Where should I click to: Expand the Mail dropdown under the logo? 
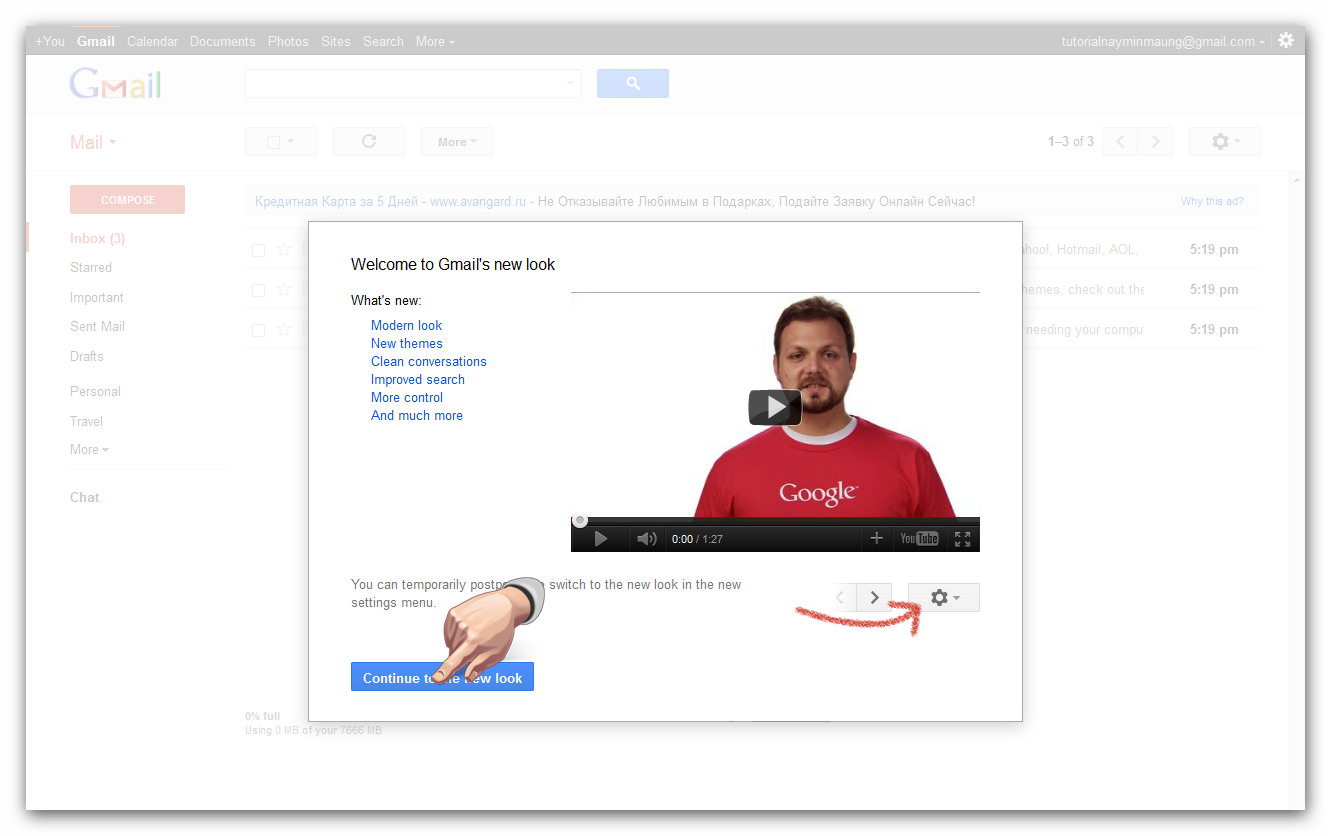[93, 142]
